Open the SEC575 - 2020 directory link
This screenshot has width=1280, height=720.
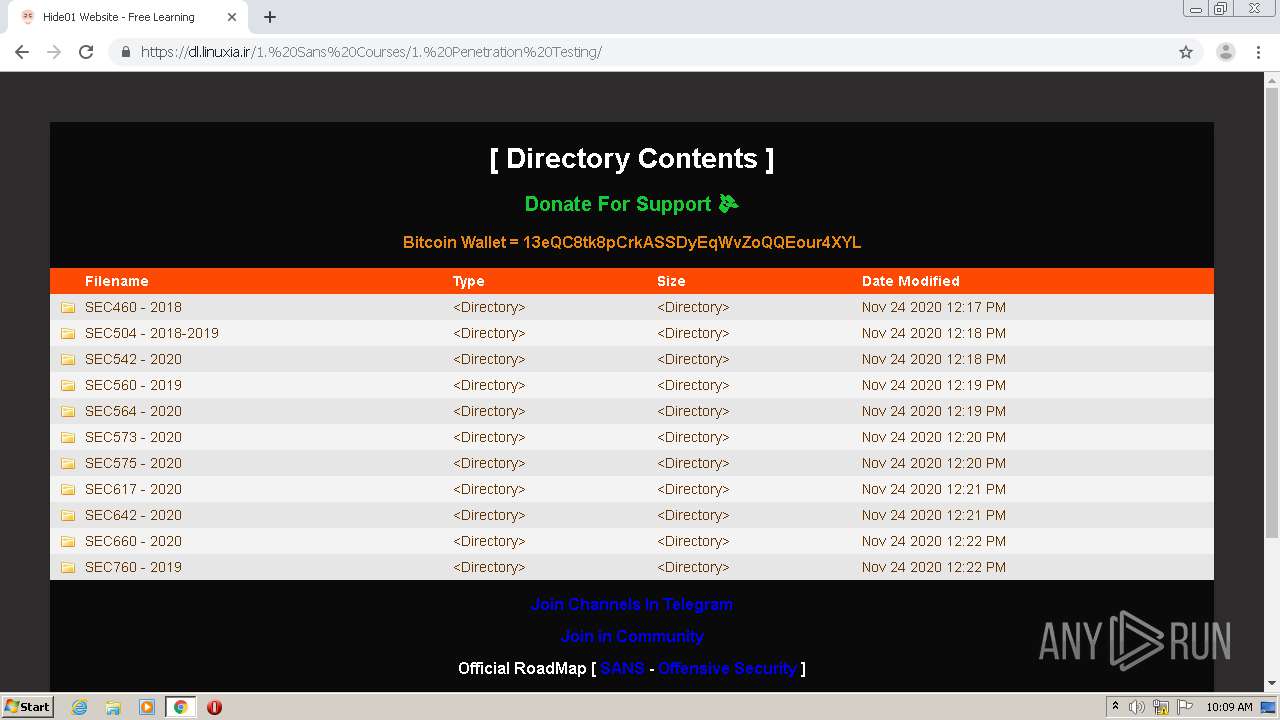(133, 463)
